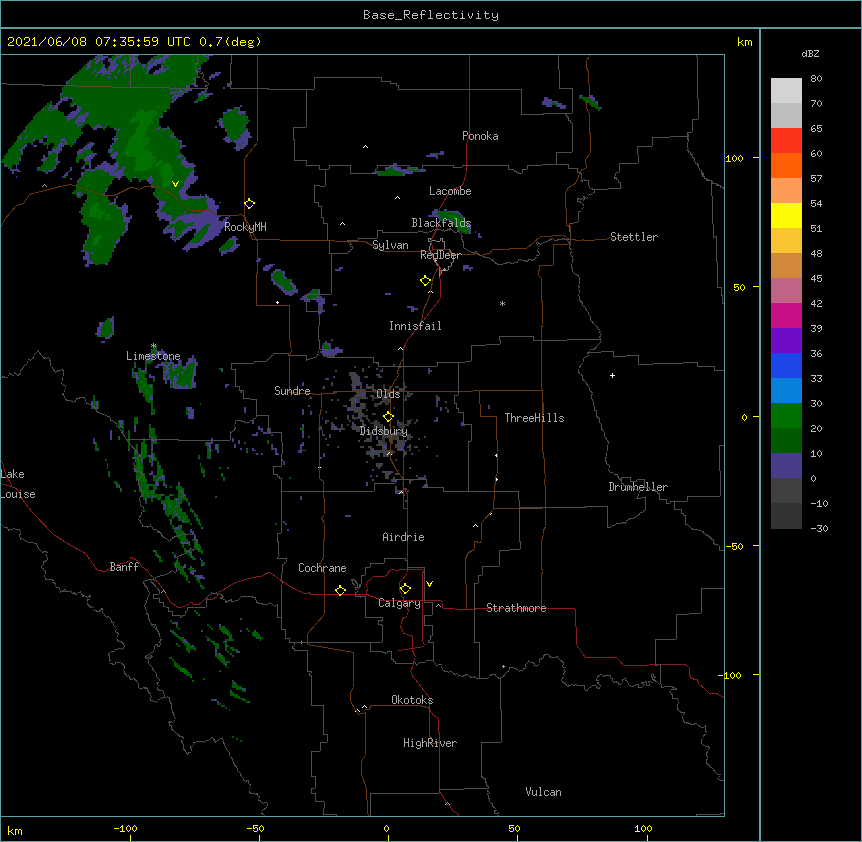The image size is (862, 842).
Task: Click the white asterisk marker east of Innisfail
Action: click(x=502, y=303)
